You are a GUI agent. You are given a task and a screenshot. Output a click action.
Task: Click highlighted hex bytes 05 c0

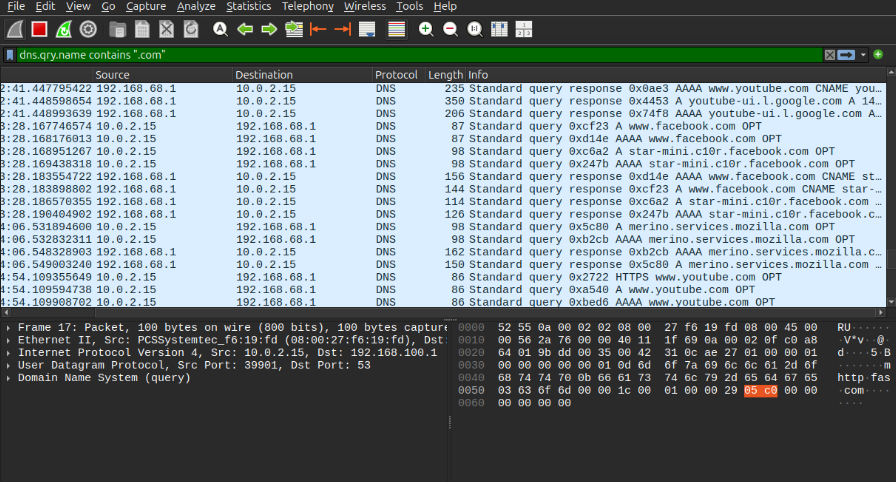pos(761,391)
